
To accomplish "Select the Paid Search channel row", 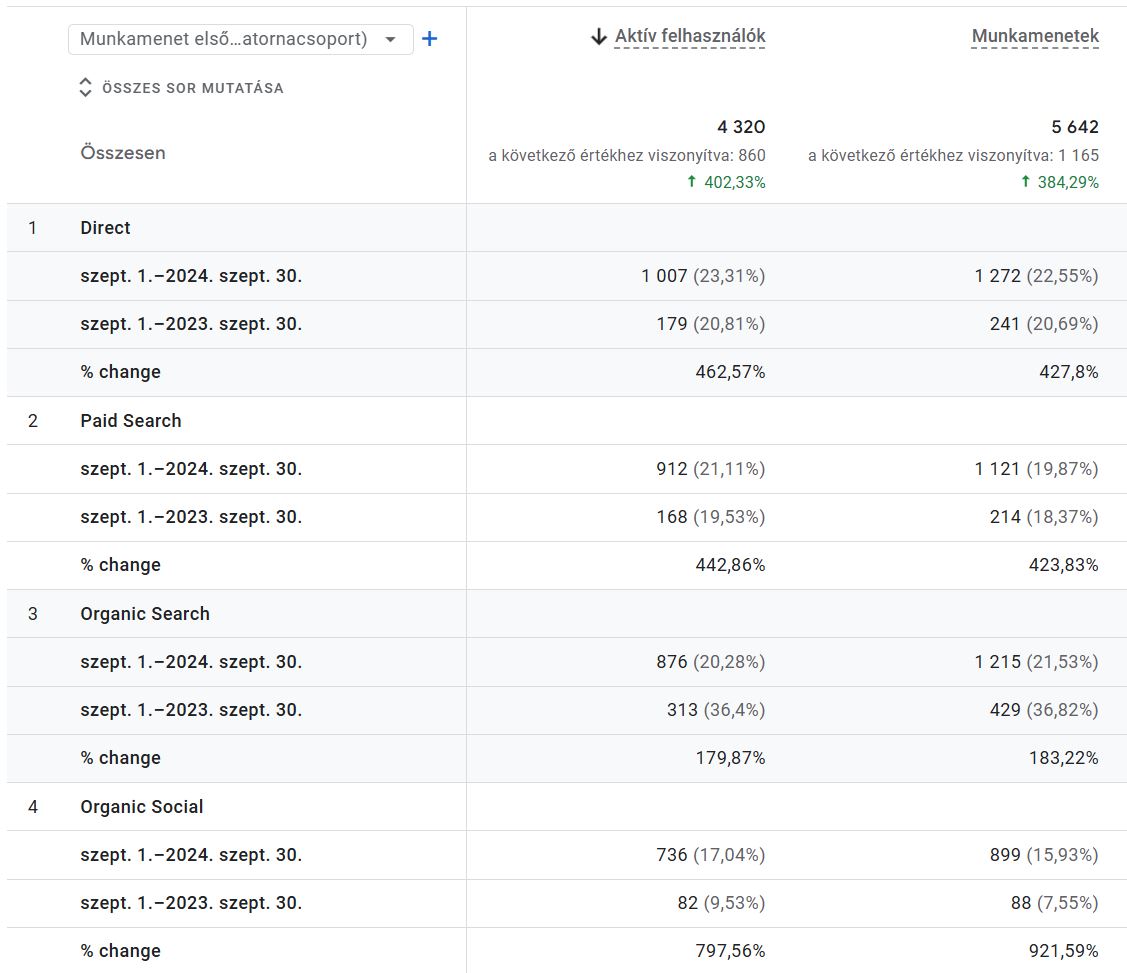I will click(131, 421).
